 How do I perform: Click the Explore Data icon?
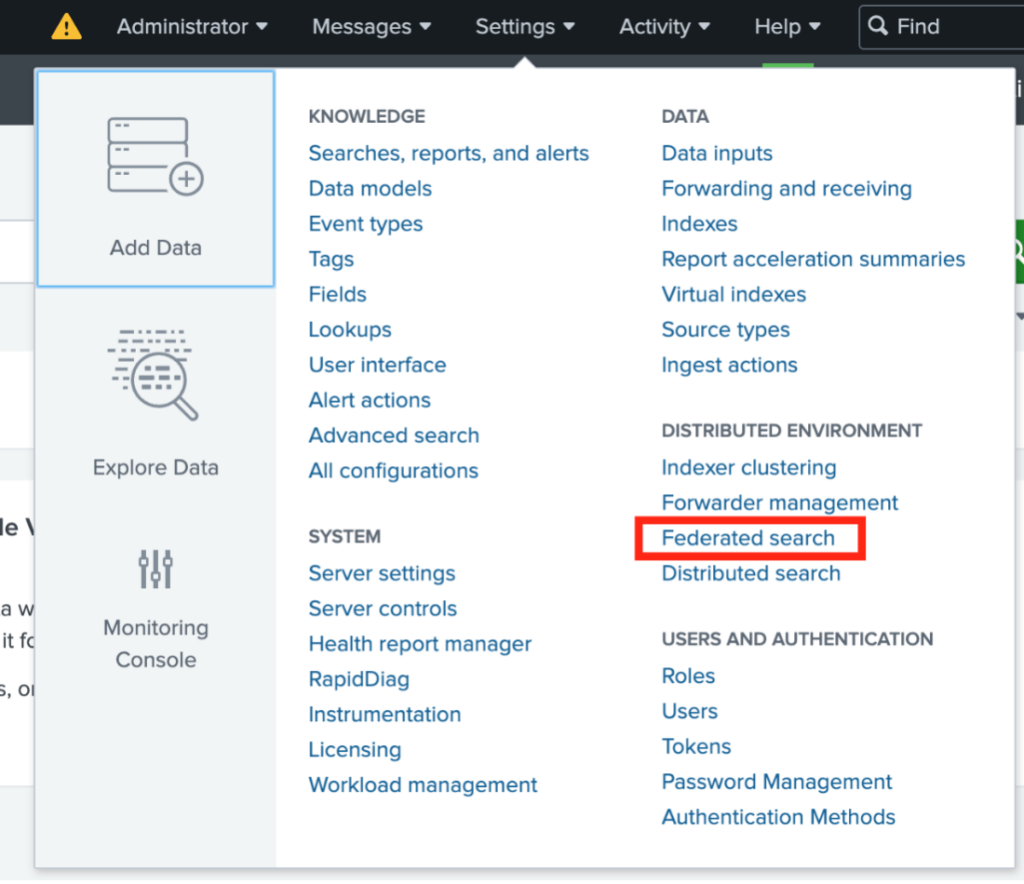tap(155, 375)
